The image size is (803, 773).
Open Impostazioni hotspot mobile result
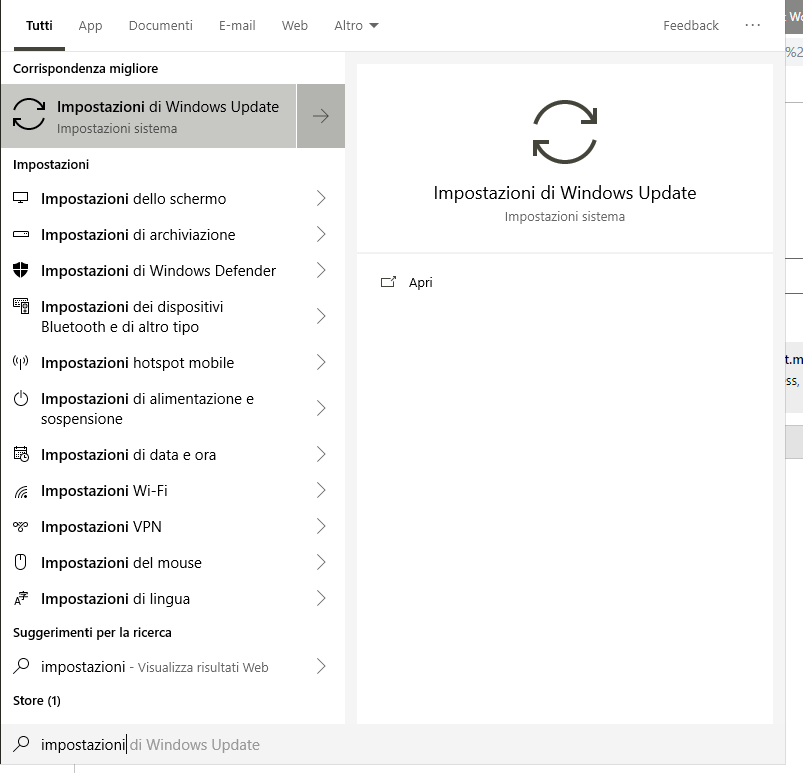[173, 362]
